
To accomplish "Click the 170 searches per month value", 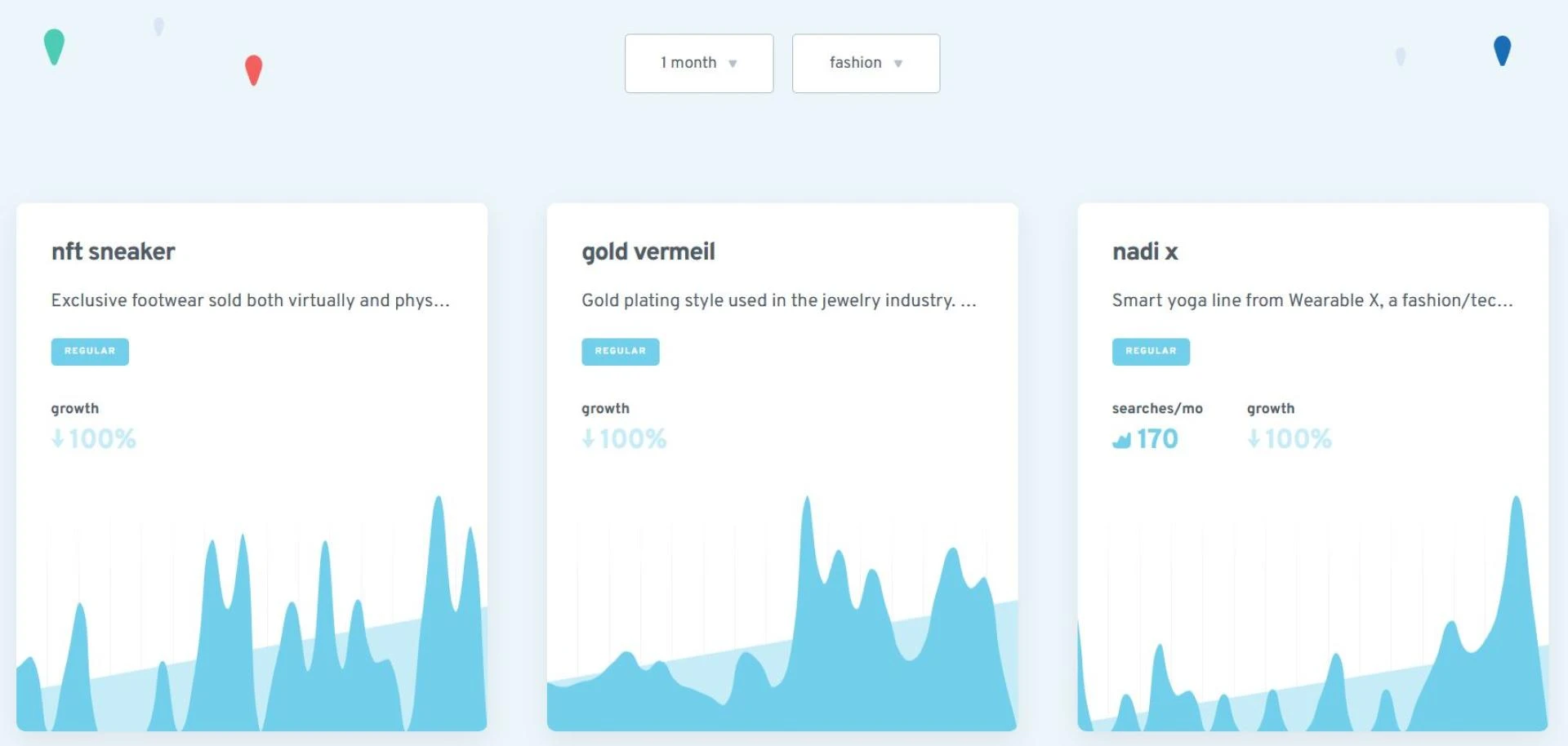I will point(1157,439).
